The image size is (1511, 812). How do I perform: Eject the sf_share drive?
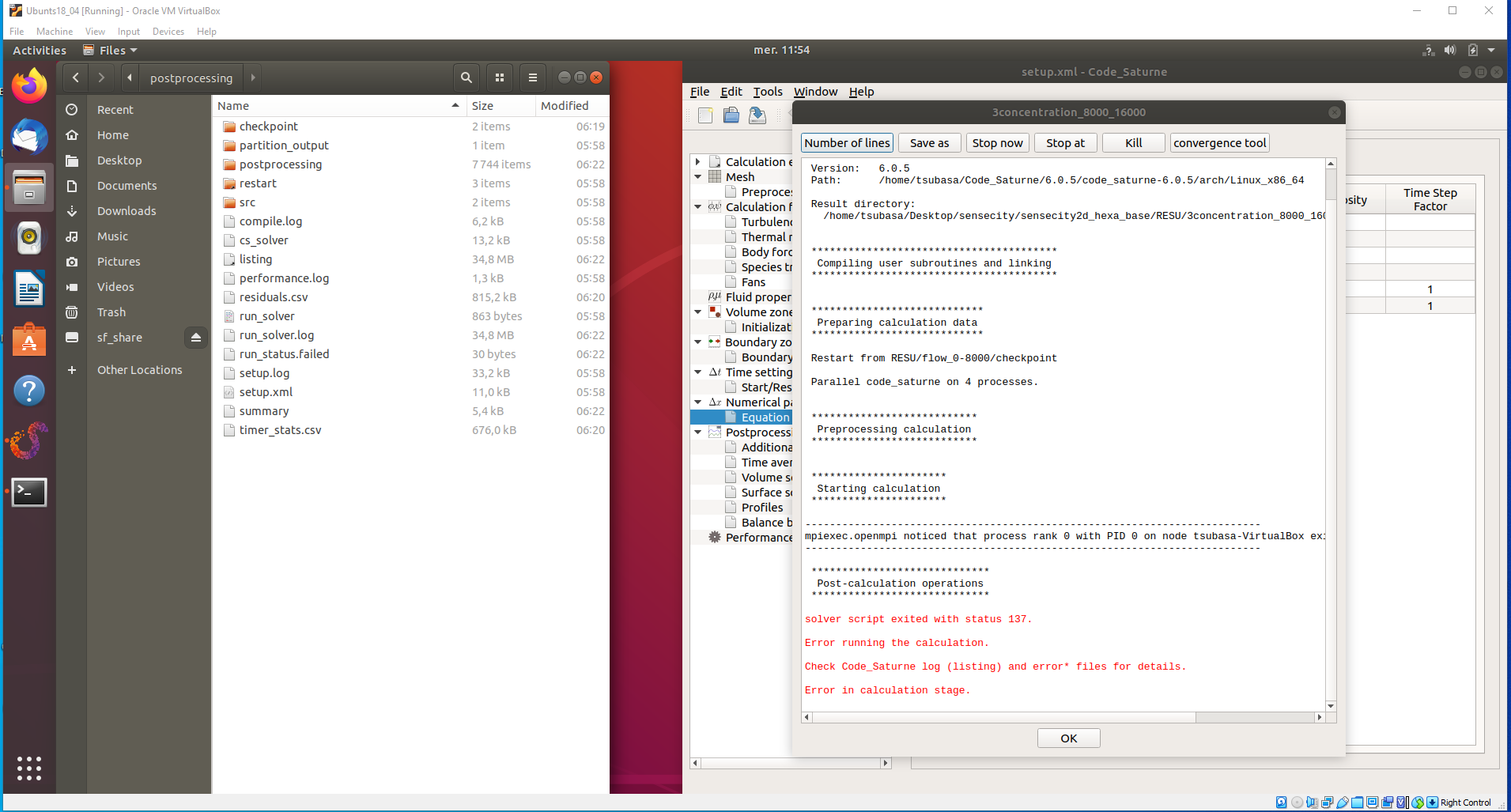tap(196, 338)
